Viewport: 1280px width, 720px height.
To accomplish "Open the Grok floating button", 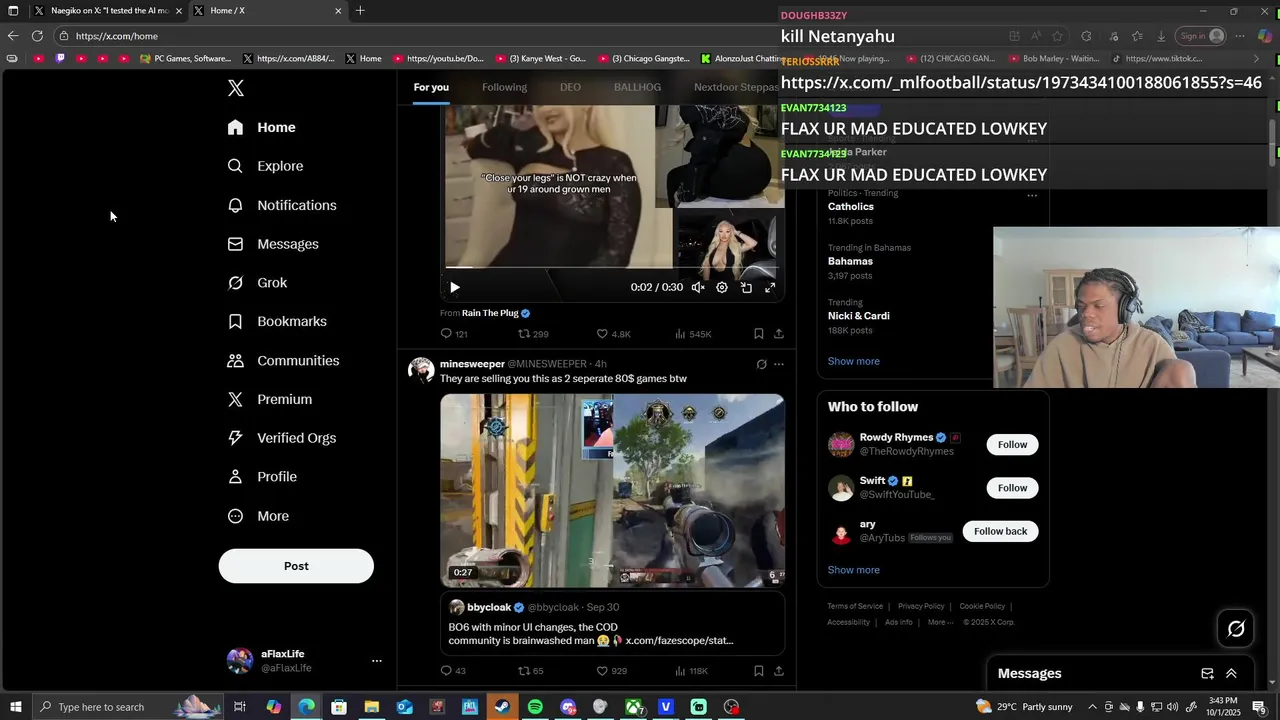I will tap(1236, 628).
